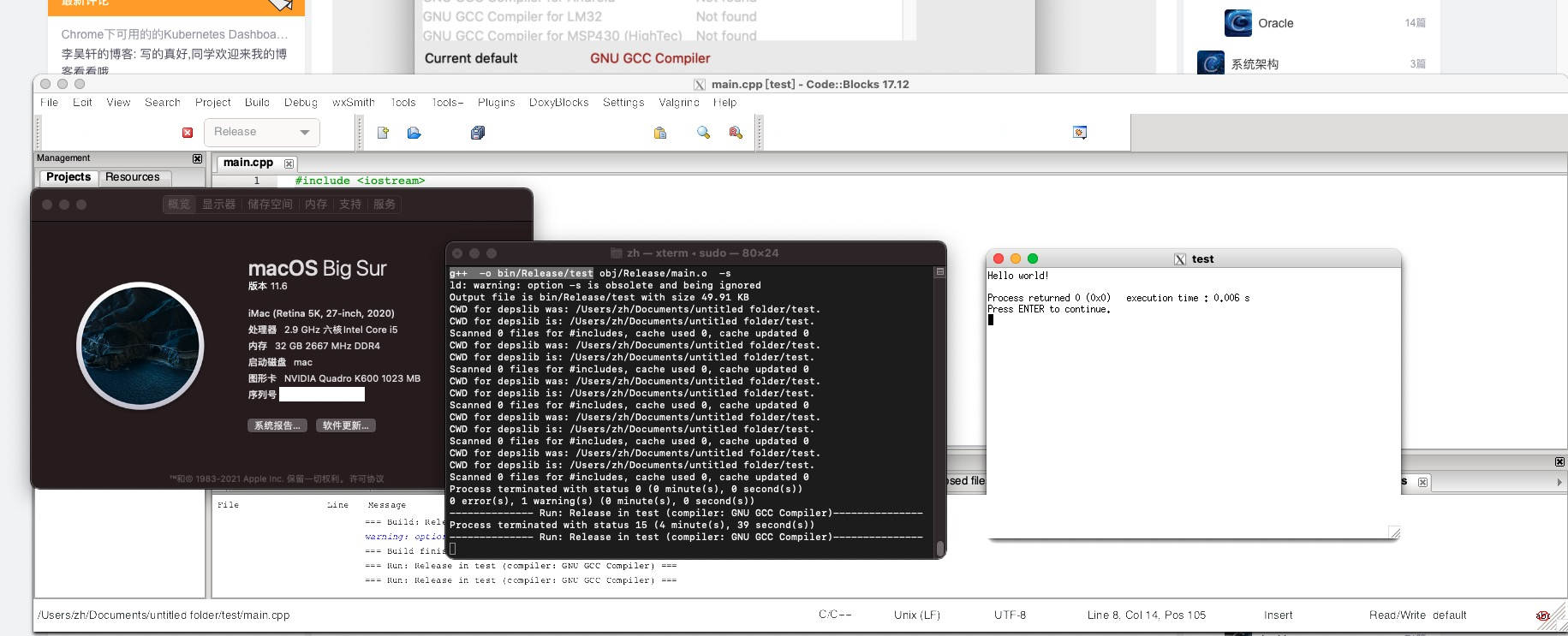Click the Oracle category link
Screen dimensions: 1568x636
[x=1276, y=23]
